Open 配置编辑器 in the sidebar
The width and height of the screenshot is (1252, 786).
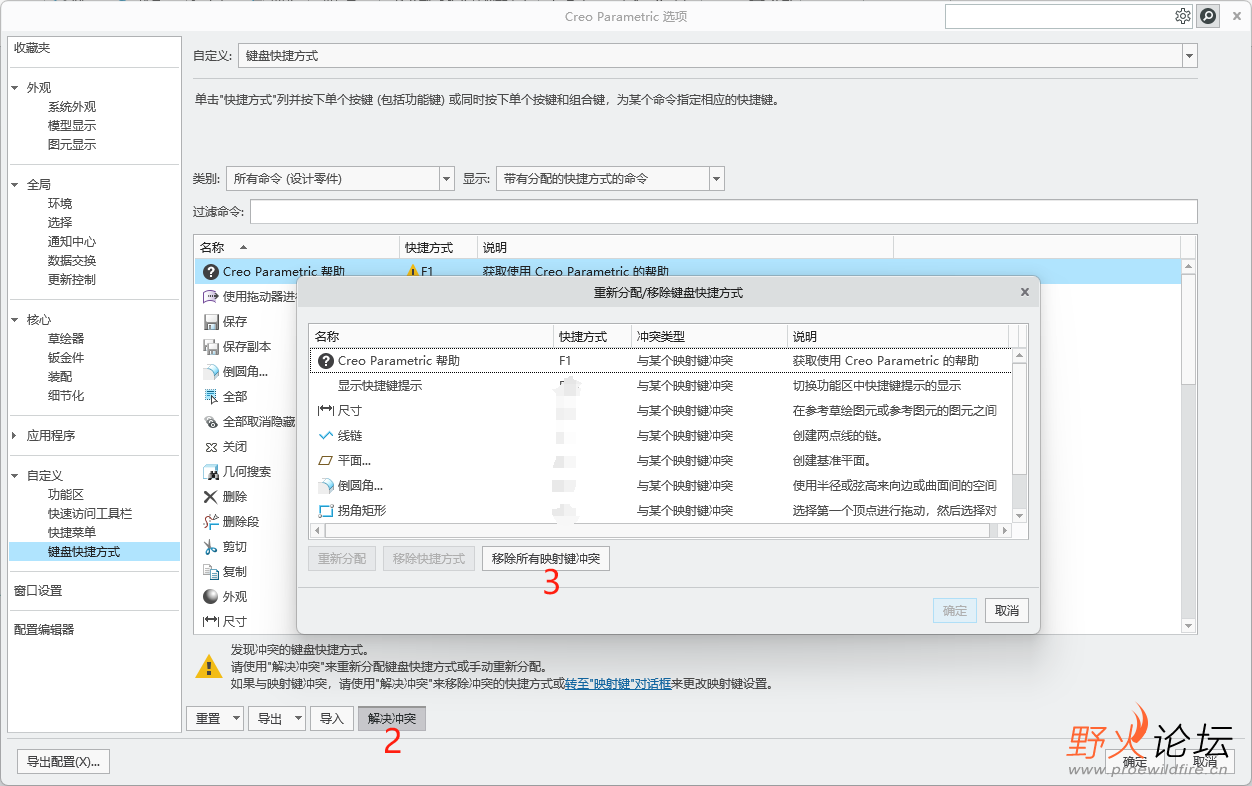pyautogui.click(x=44, y=630)
